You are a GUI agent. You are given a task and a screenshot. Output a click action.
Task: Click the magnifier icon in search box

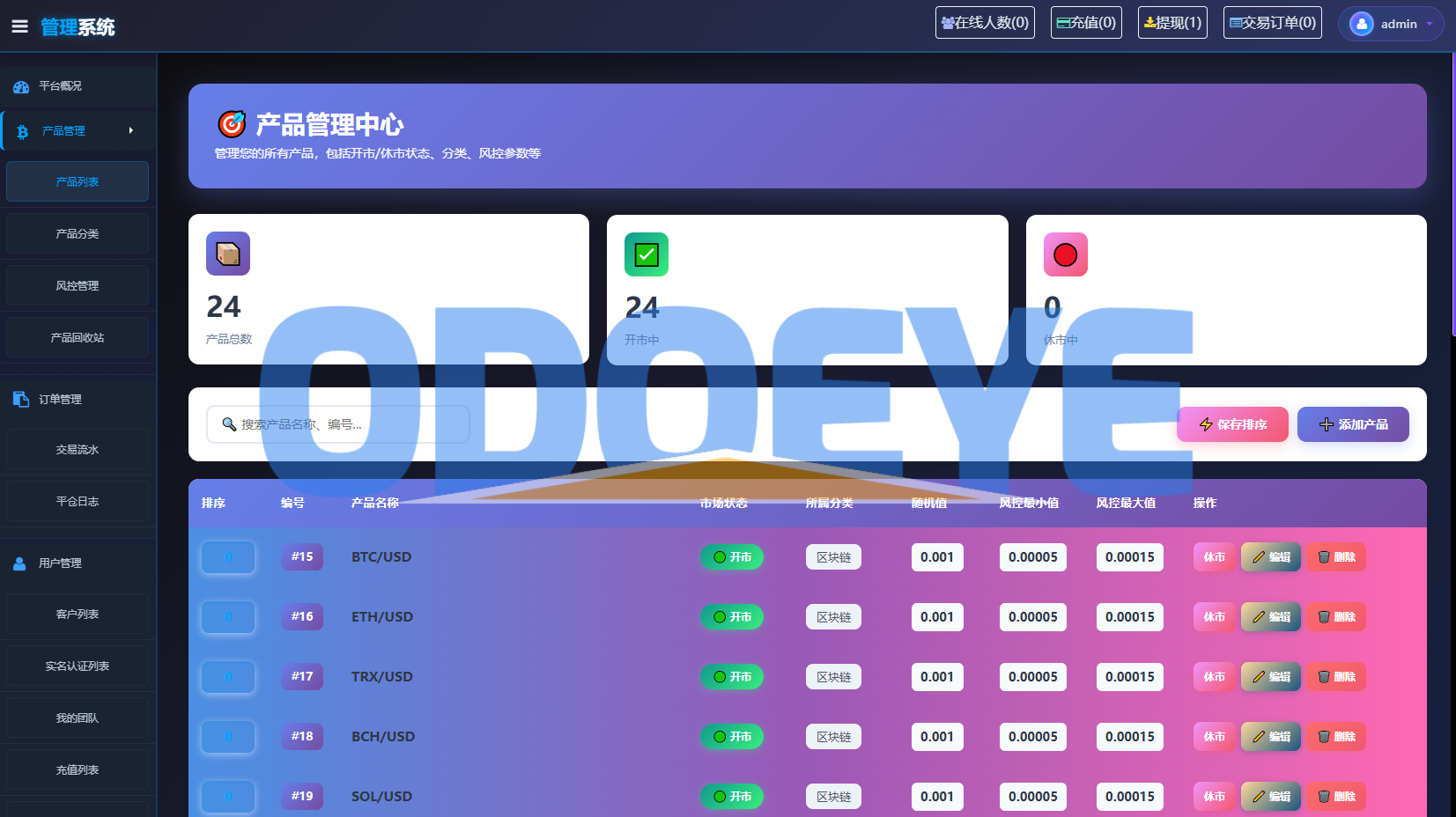click(229, 424)
